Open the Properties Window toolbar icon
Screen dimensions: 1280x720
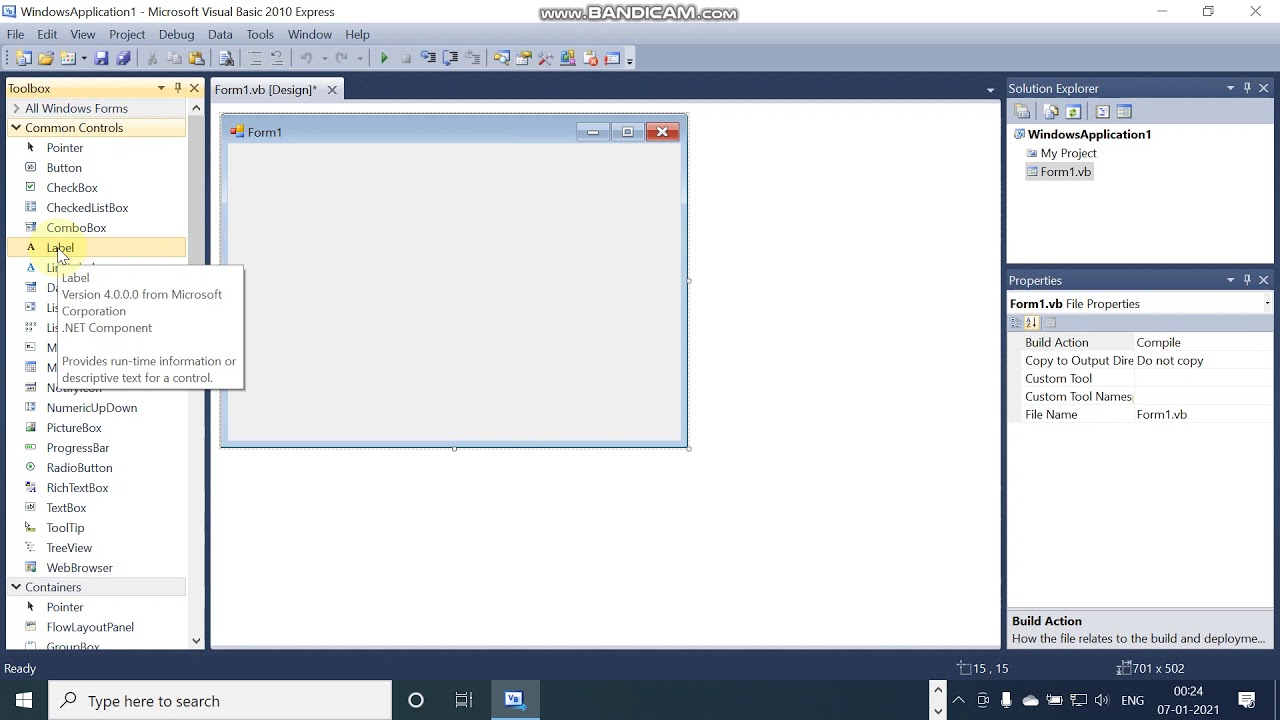[524, 59]
